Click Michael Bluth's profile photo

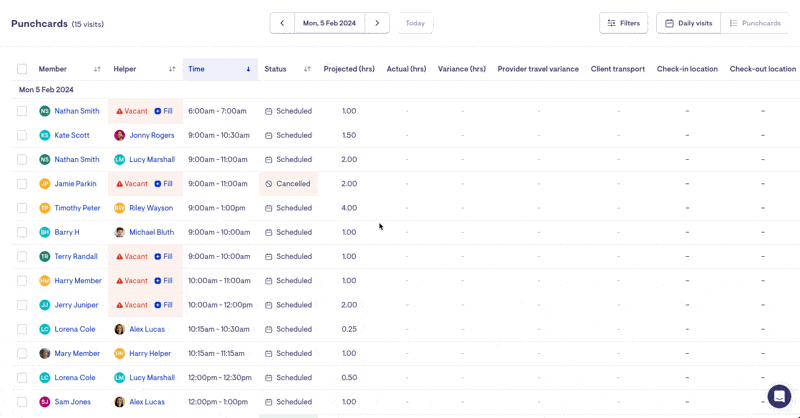120,232
